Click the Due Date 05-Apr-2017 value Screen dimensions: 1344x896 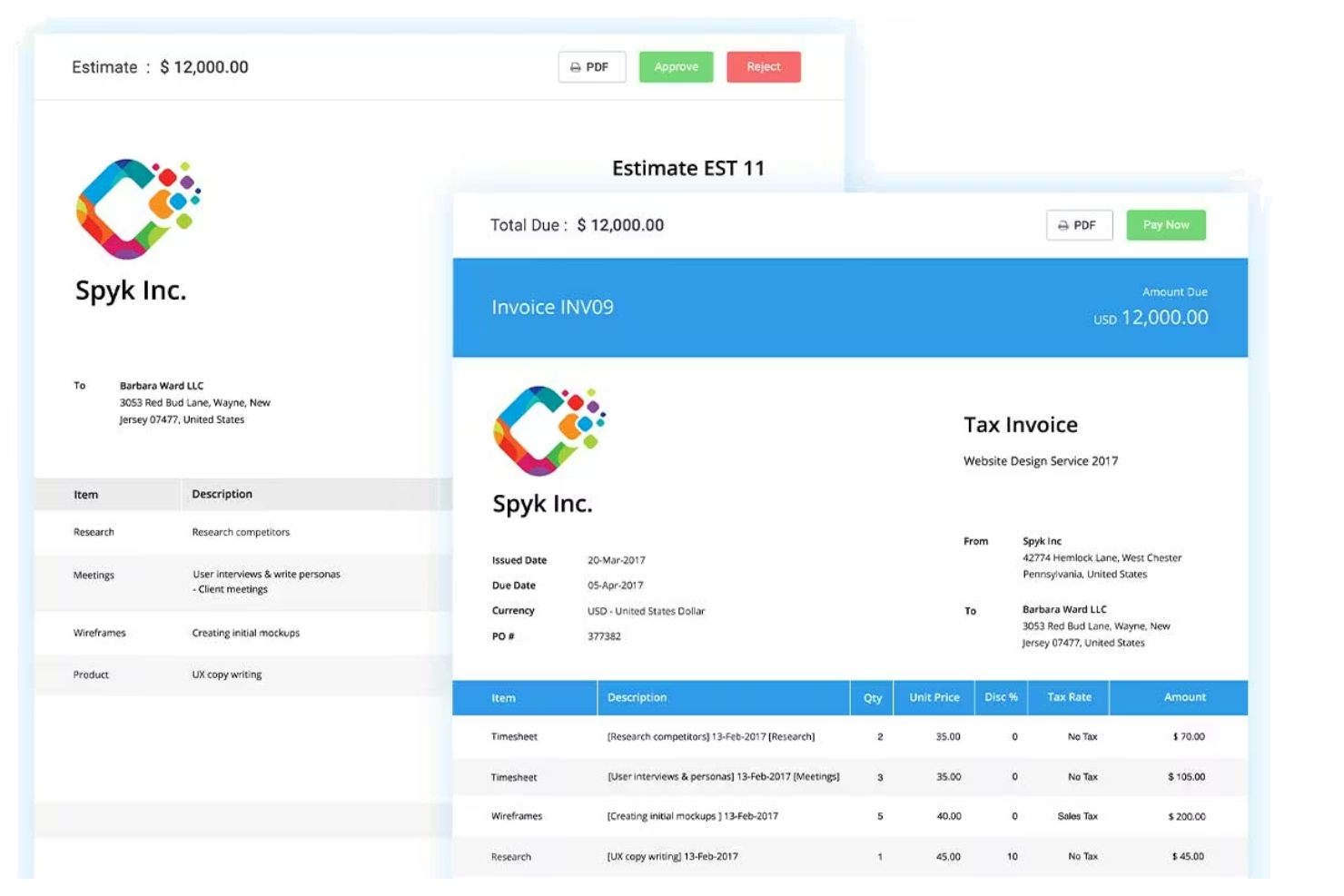614,586
